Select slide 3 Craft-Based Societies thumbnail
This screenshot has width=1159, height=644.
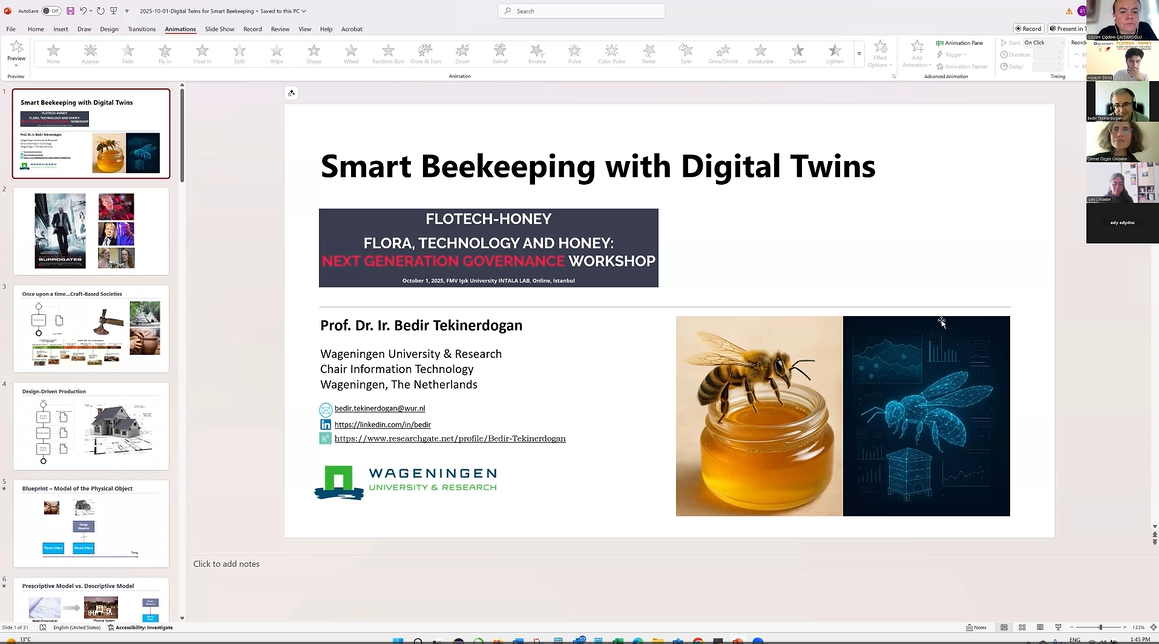[x=91, y=330]
